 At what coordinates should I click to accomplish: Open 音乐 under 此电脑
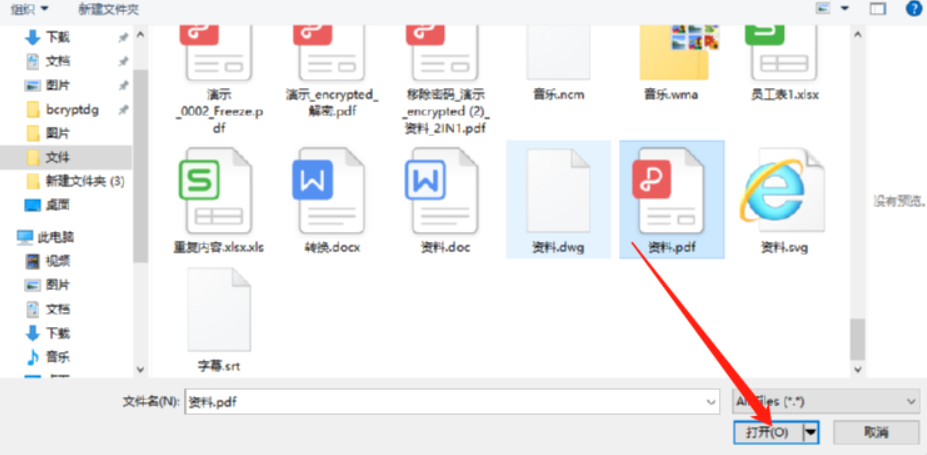49,357
